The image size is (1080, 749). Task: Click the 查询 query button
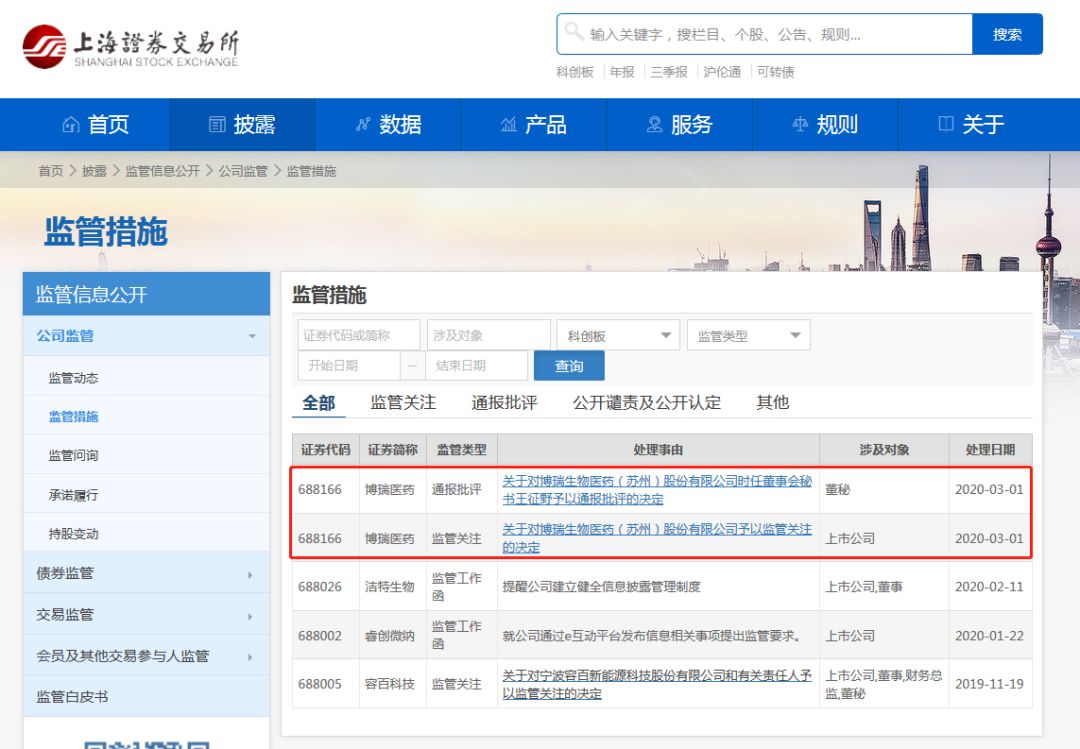pos(569,366)
